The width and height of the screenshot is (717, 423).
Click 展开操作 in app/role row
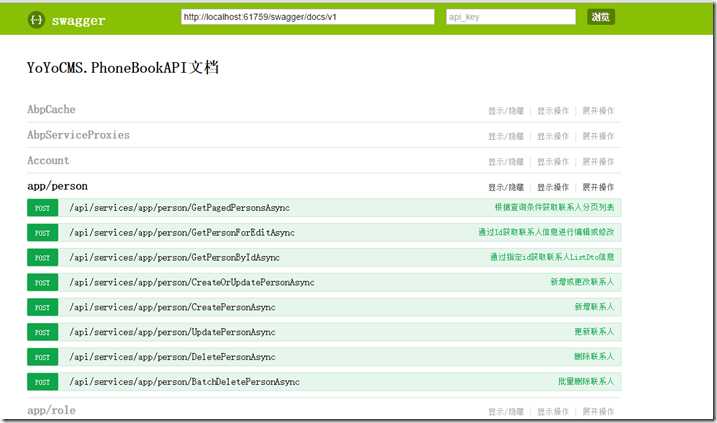598,412
